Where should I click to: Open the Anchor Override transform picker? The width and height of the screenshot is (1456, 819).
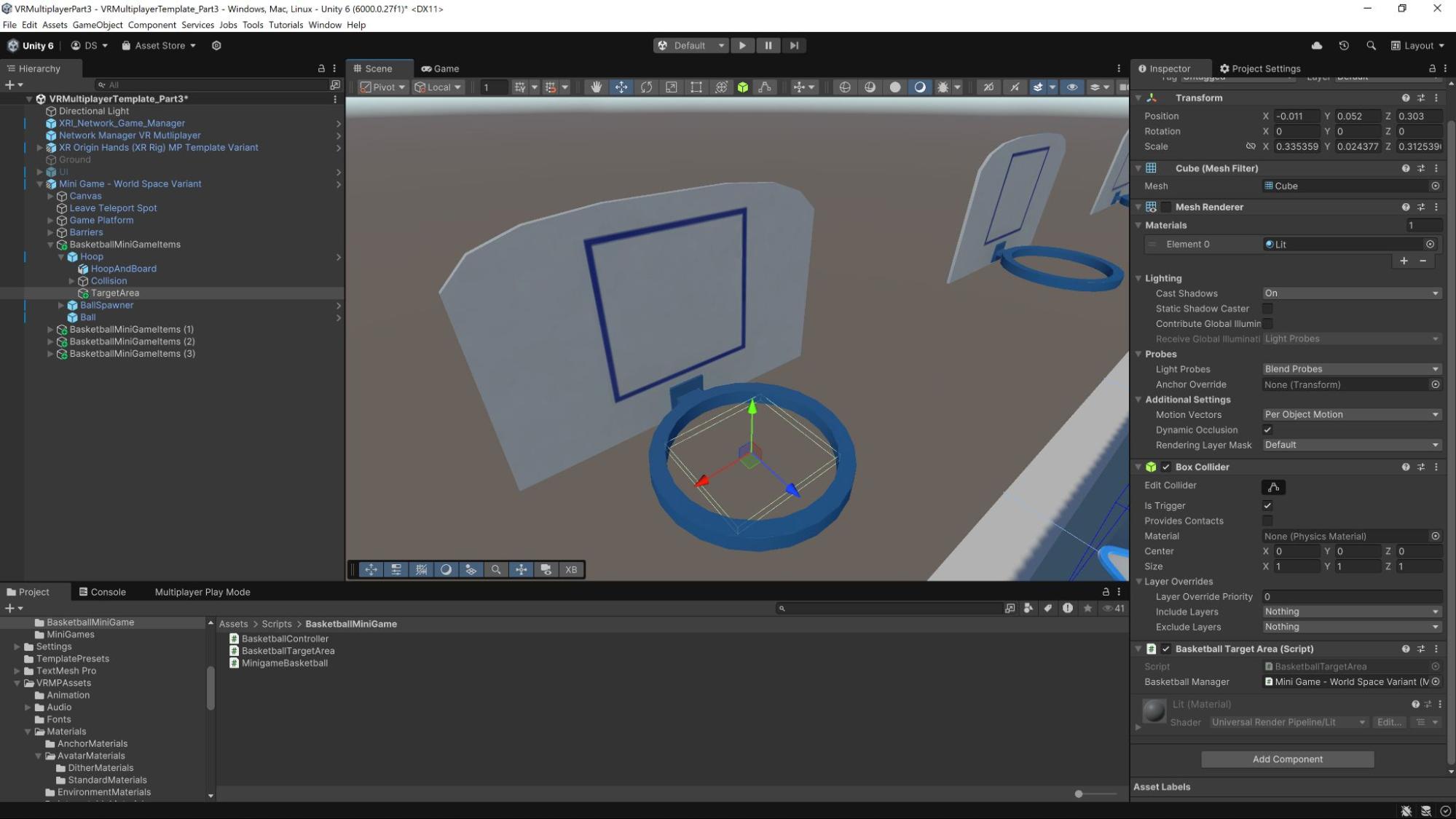tap(1435, 384)
